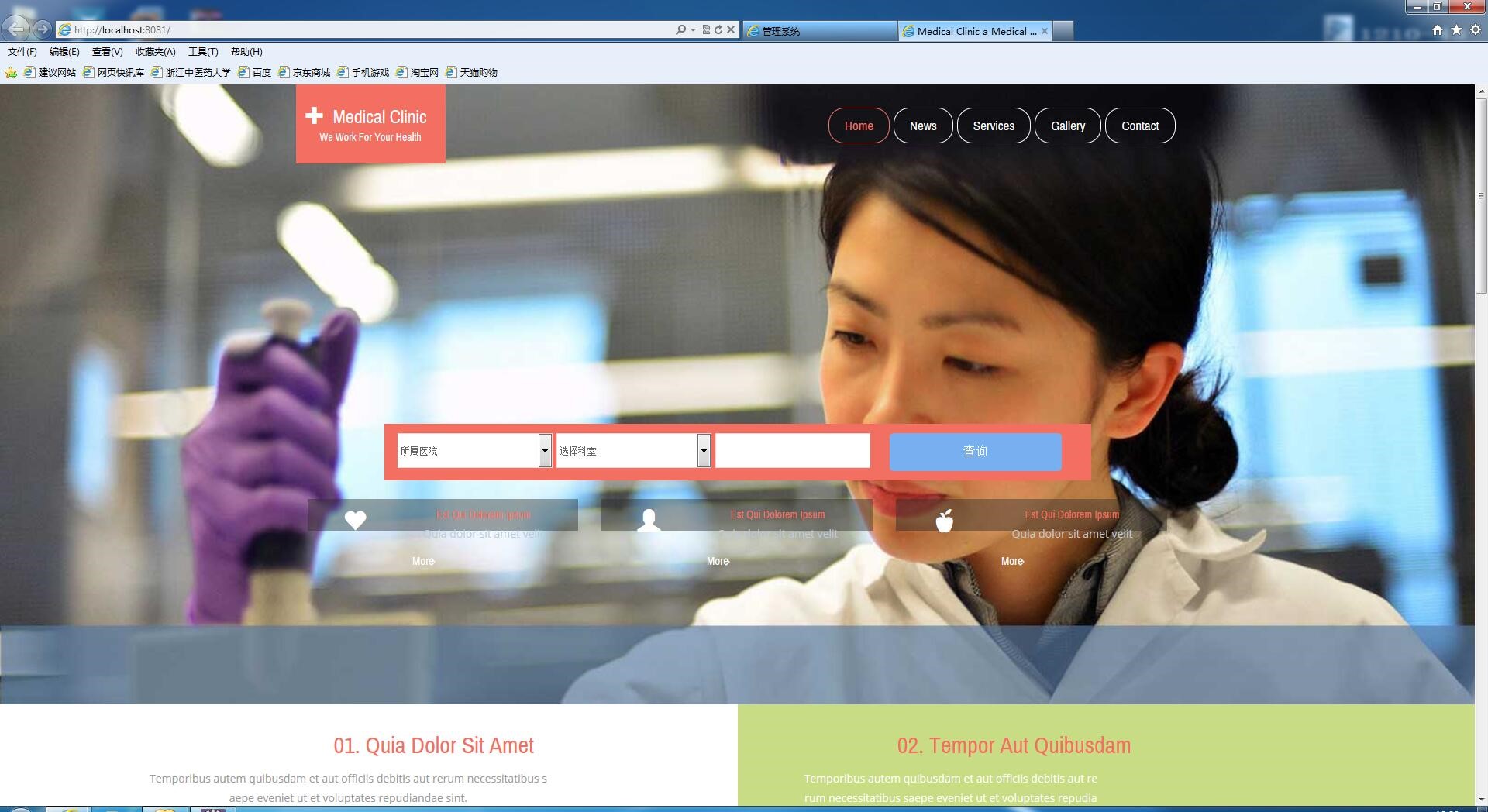The width and height of the screenshot is (1488, 812).
Task: Go to the Services navigation link
Action: point(994,126)
